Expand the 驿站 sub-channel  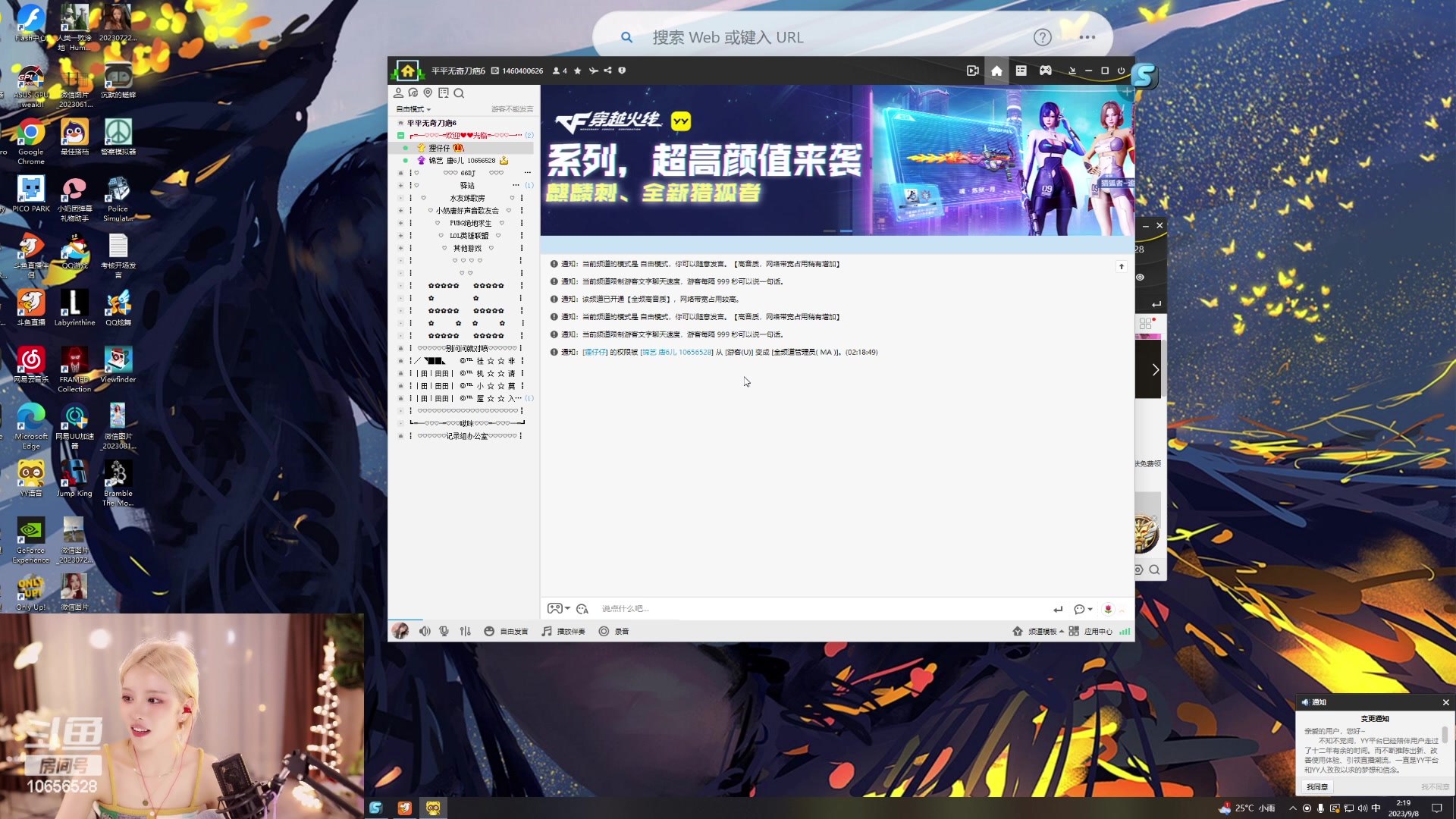tap(400, 186)
